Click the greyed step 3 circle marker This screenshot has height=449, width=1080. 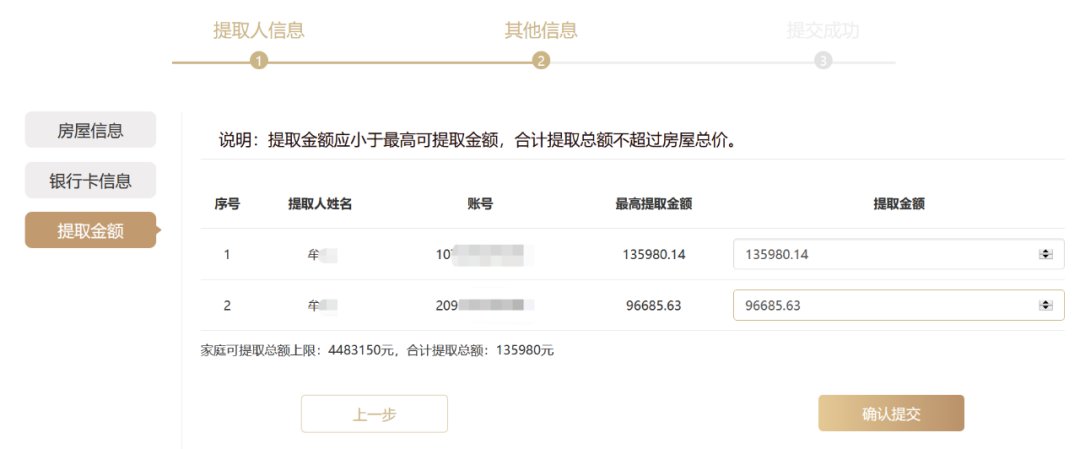[823, 61]
